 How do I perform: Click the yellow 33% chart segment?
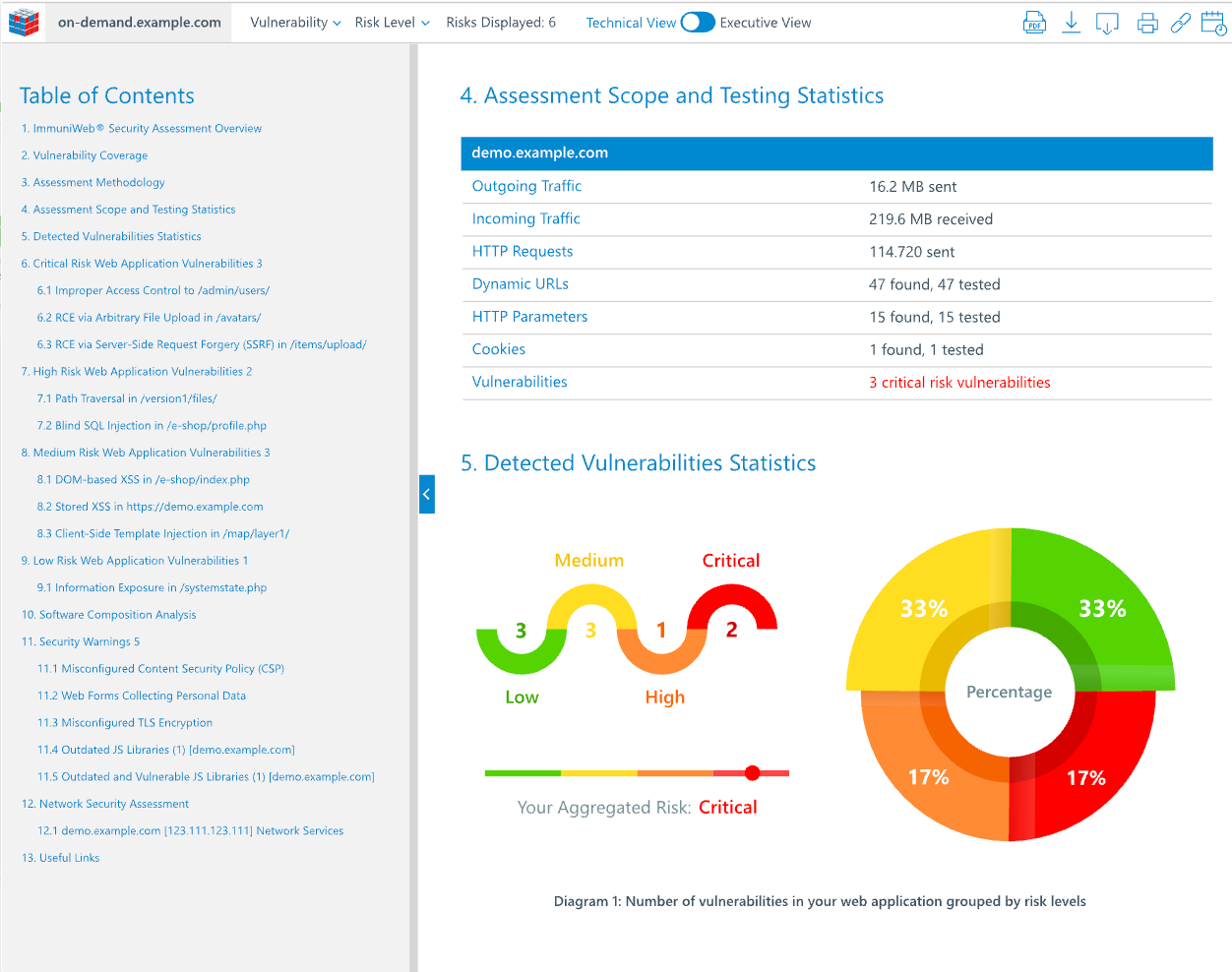[x=923, y=608]
